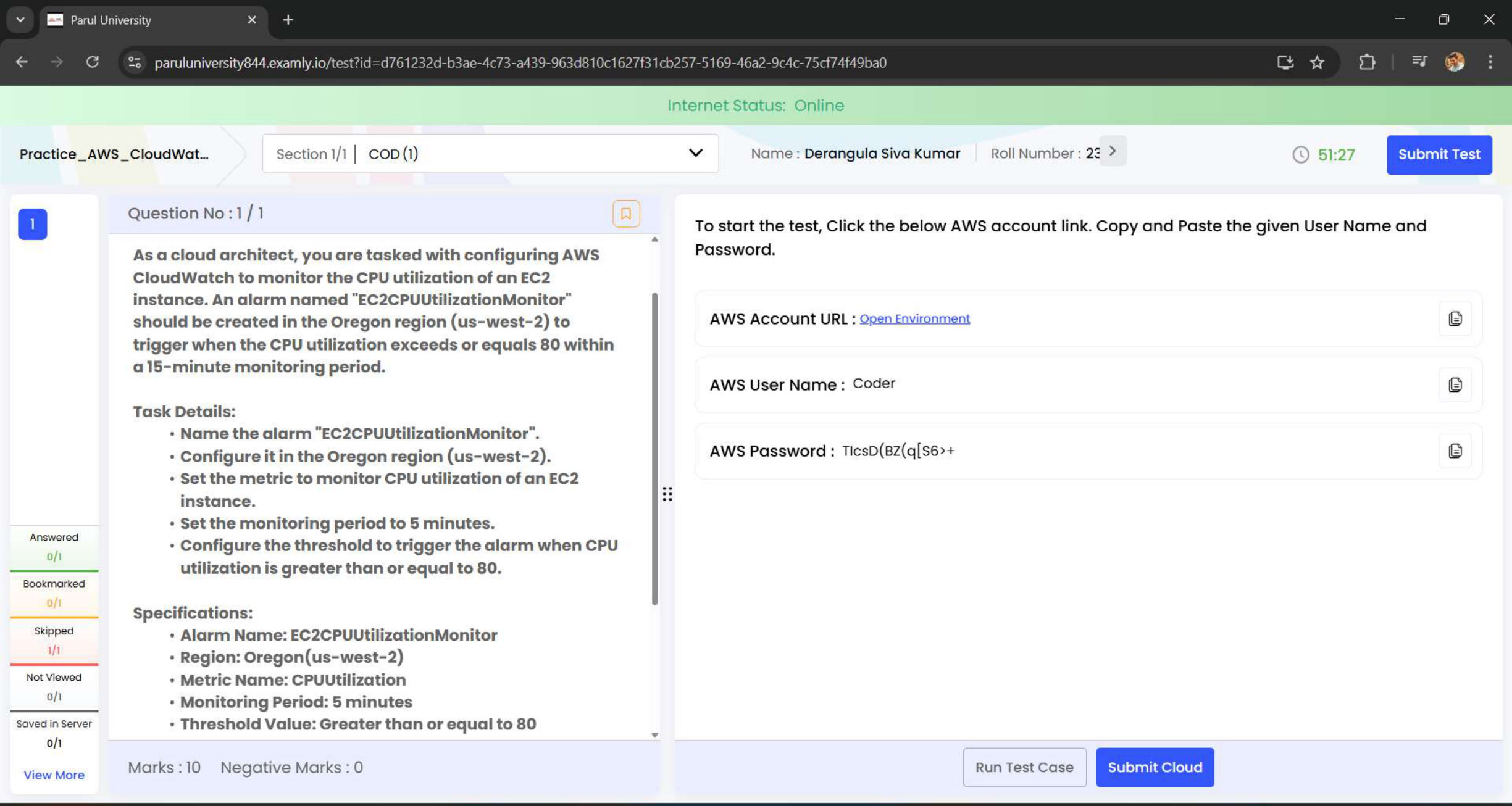Screen dimensions: 1512x806
Task: Copy the AWS Account URL
Action: [1455, 318]
